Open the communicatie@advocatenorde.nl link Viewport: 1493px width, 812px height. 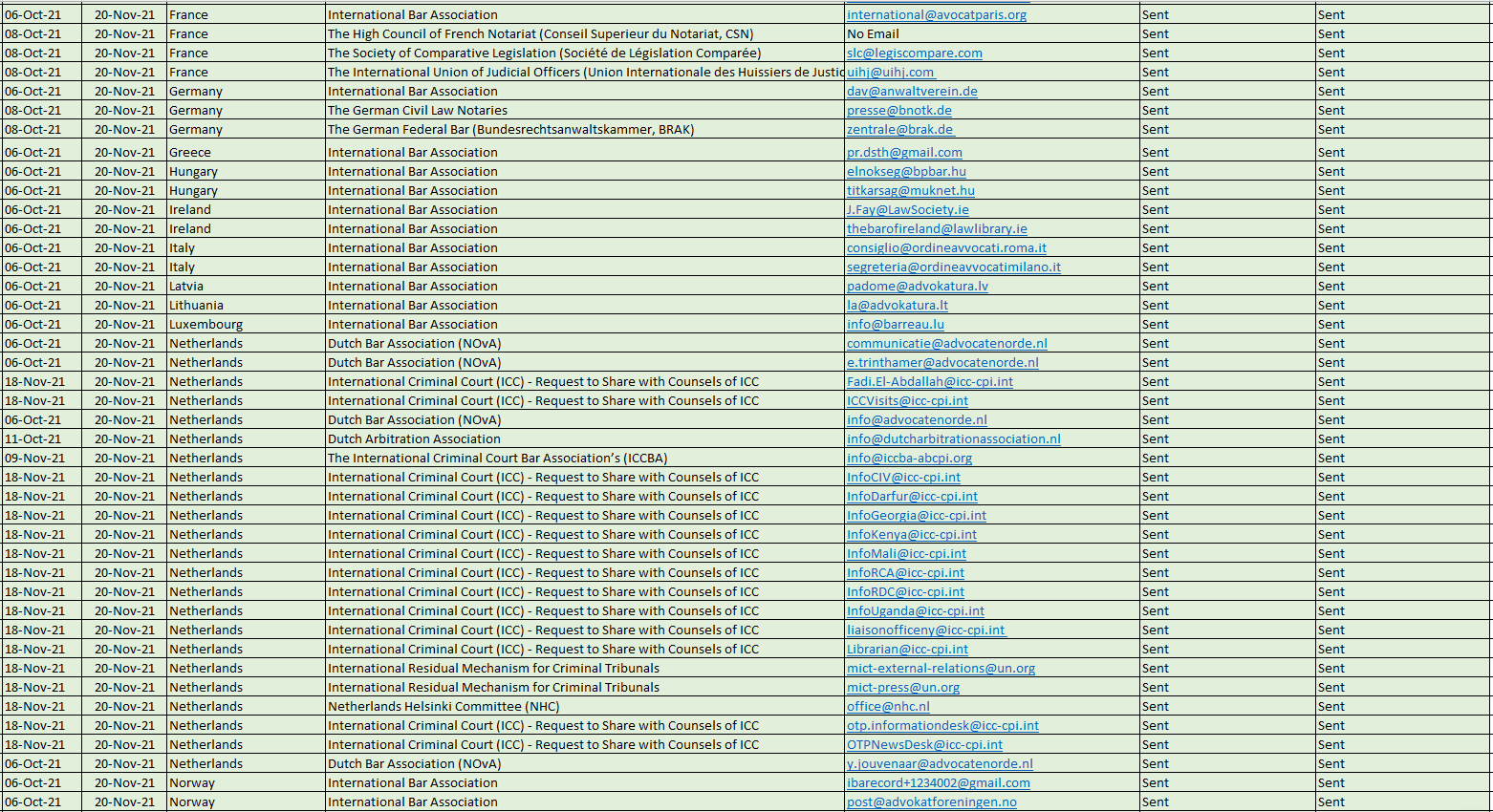pyautogui.click(x=947, y=344)
